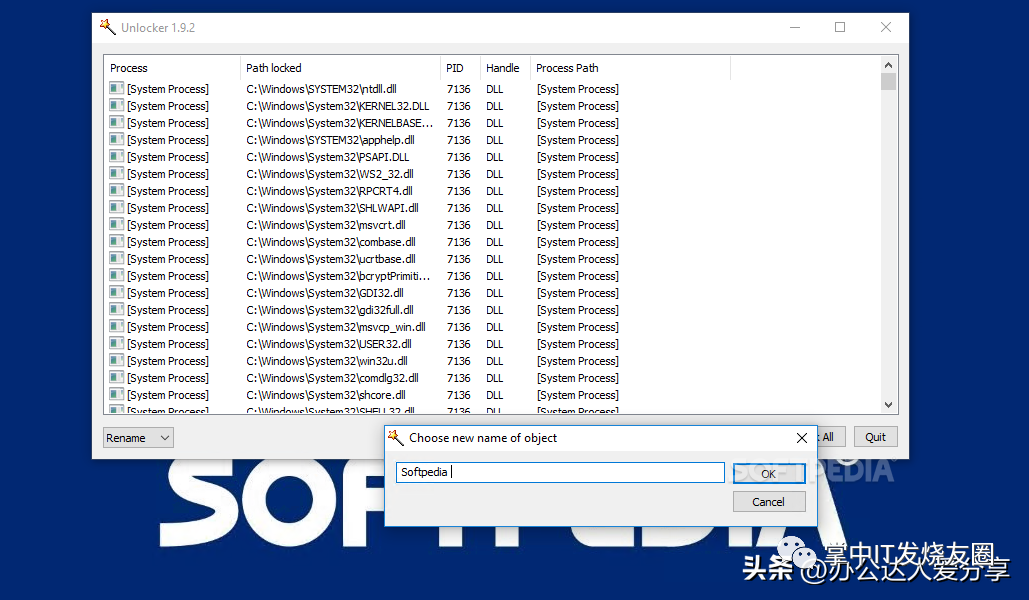
Task: Click the process icon in the KERNEL32.DLL row
Action: (117, 105)
